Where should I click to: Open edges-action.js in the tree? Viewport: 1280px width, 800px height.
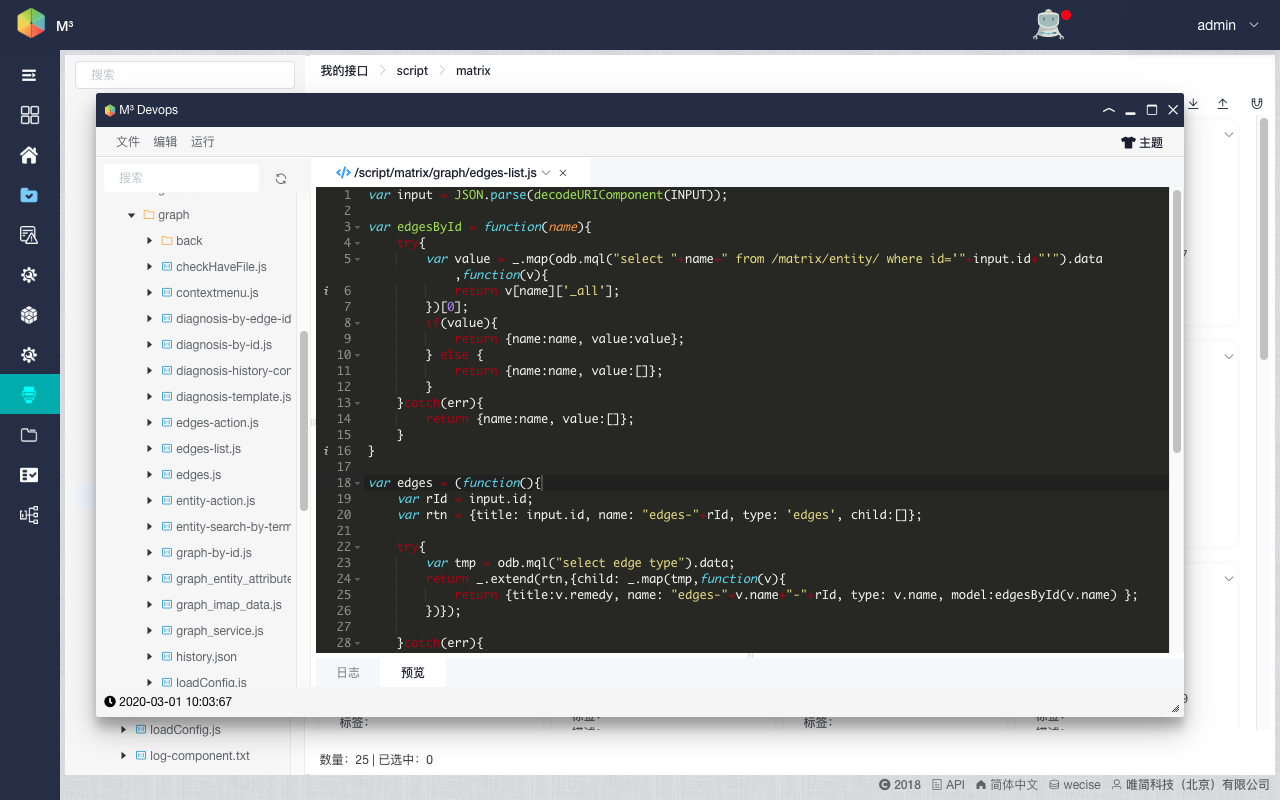217,423
